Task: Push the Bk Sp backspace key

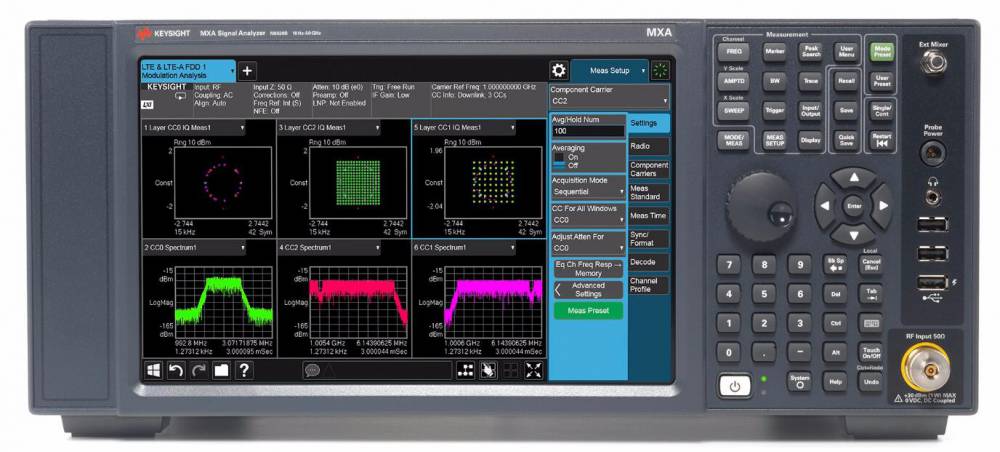Action: [x=835, y=264]
